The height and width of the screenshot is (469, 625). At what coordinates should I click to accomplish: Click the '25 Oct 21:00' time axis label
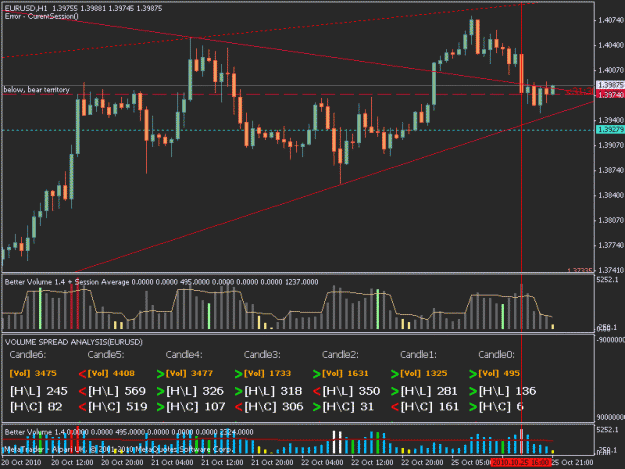(572, 463)
